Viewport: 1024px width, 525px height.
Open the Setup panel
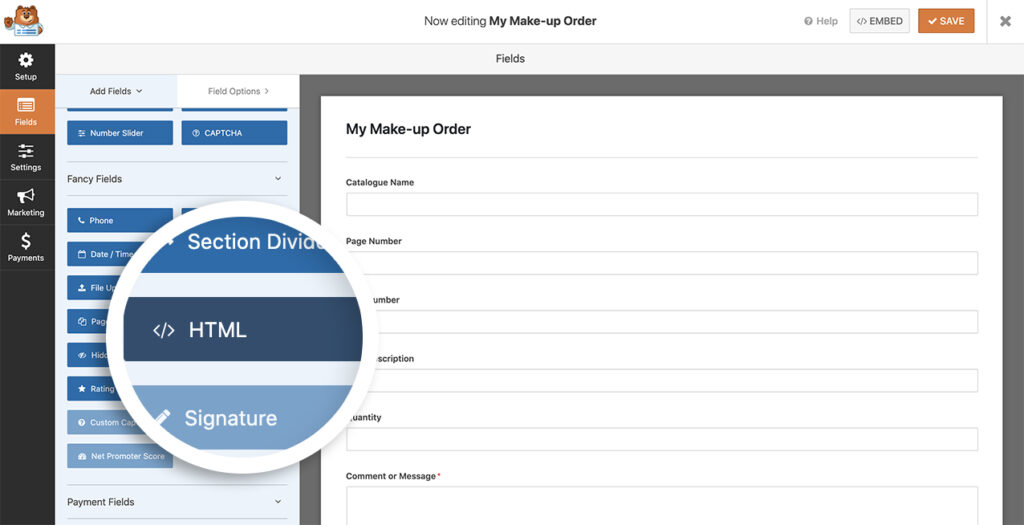[26, 67]
